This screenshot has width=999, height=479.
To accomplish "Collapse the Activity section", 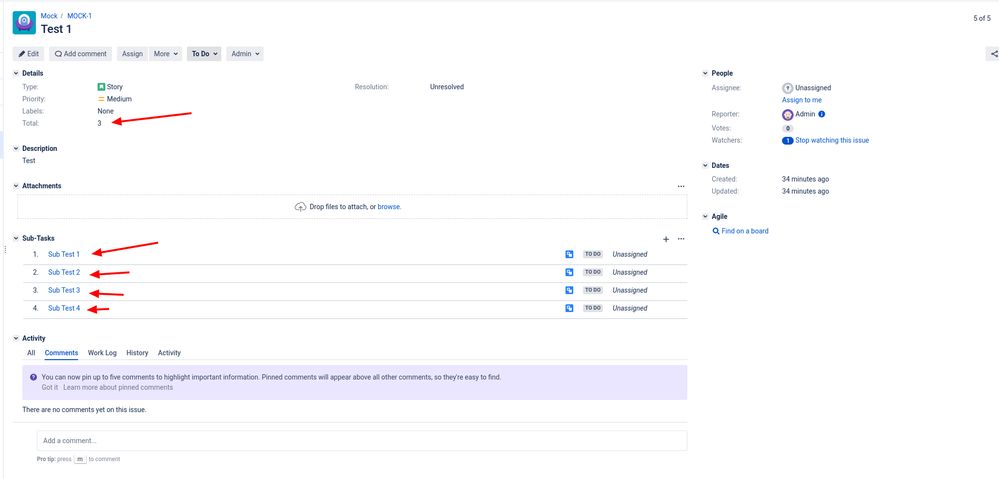I will click(x=17, y=338).
